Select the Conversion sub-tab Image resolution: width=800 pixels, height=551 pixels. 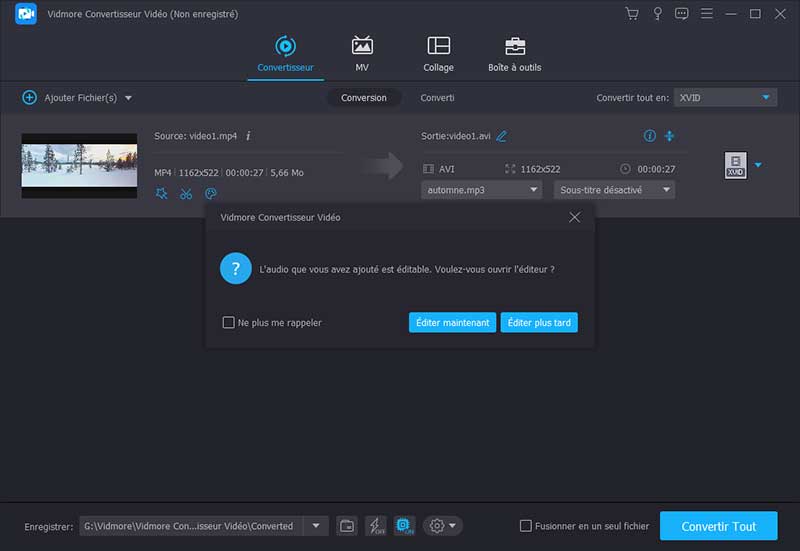tap(364, 97)
